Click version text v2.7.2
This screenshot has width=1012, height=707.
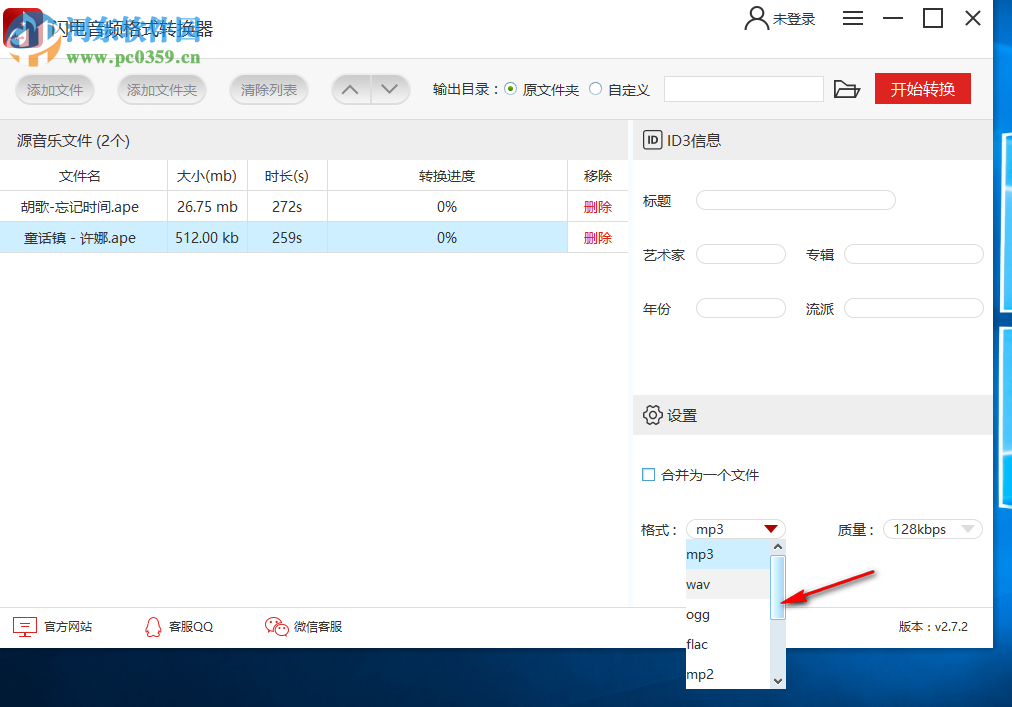(x=933, y=626)
